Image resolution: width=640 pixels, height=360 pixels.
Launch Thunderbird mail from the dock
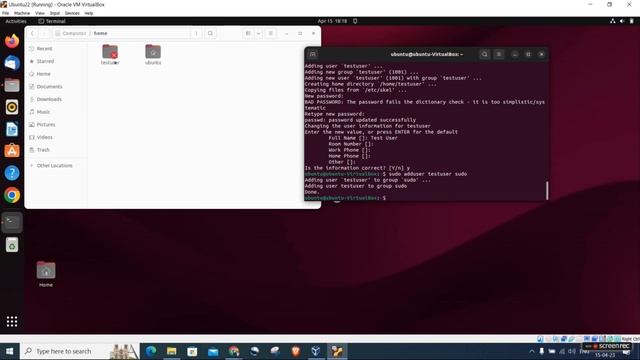pos(12,63)
